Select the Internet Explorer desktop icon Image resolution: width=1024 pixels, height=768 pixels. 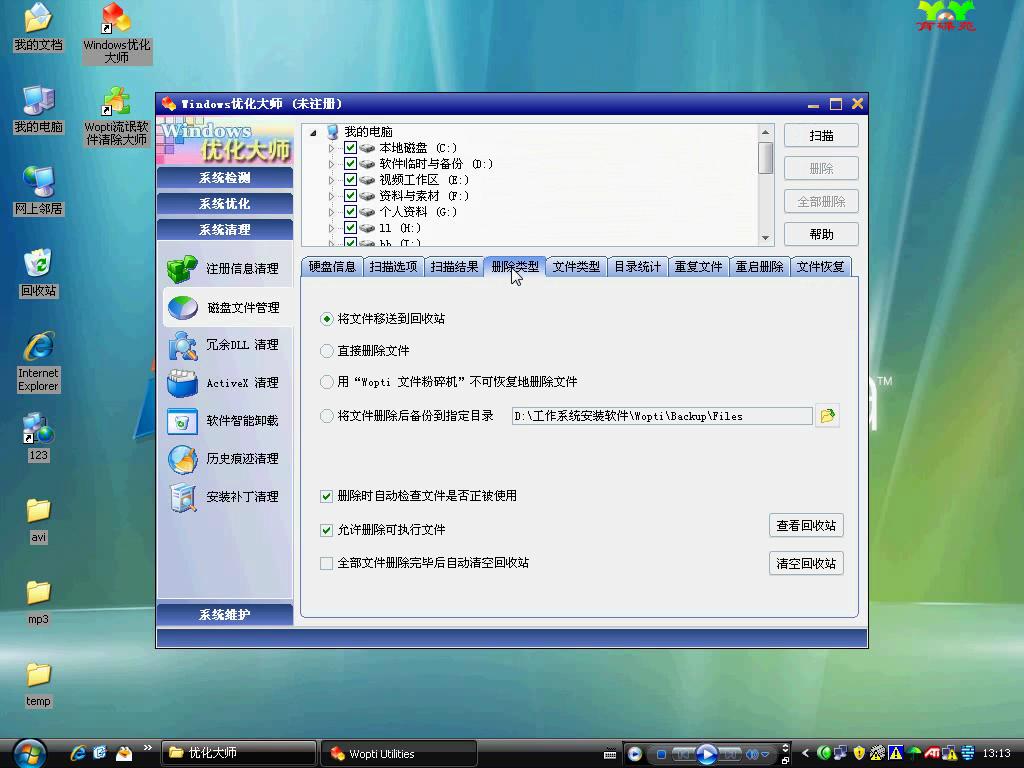(x=38, y=362)
